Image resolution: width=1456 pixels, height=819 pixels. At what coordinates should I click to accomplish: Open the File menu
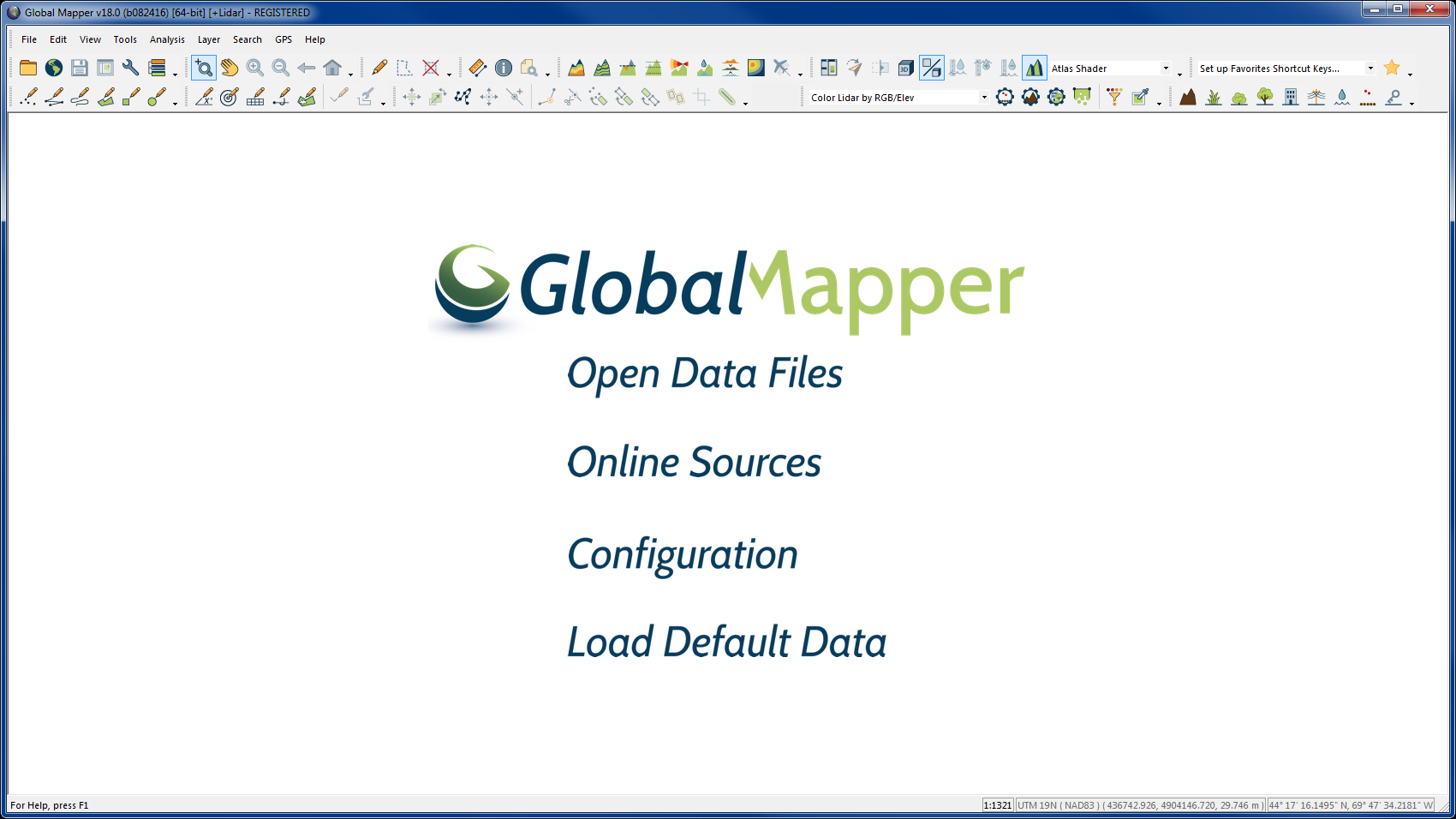[29, 39]
